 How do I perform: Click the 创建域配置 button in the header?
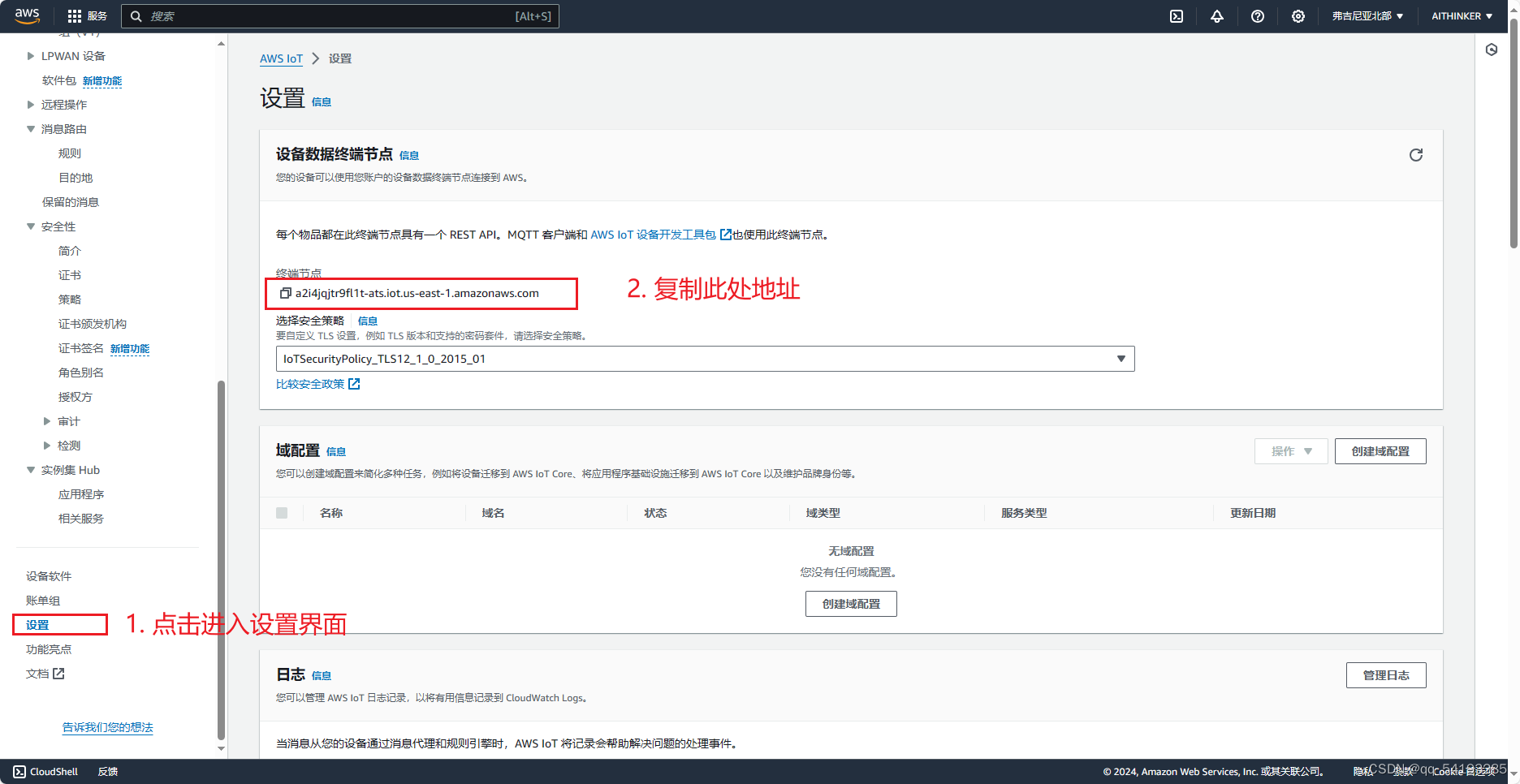coord(1380,451)
